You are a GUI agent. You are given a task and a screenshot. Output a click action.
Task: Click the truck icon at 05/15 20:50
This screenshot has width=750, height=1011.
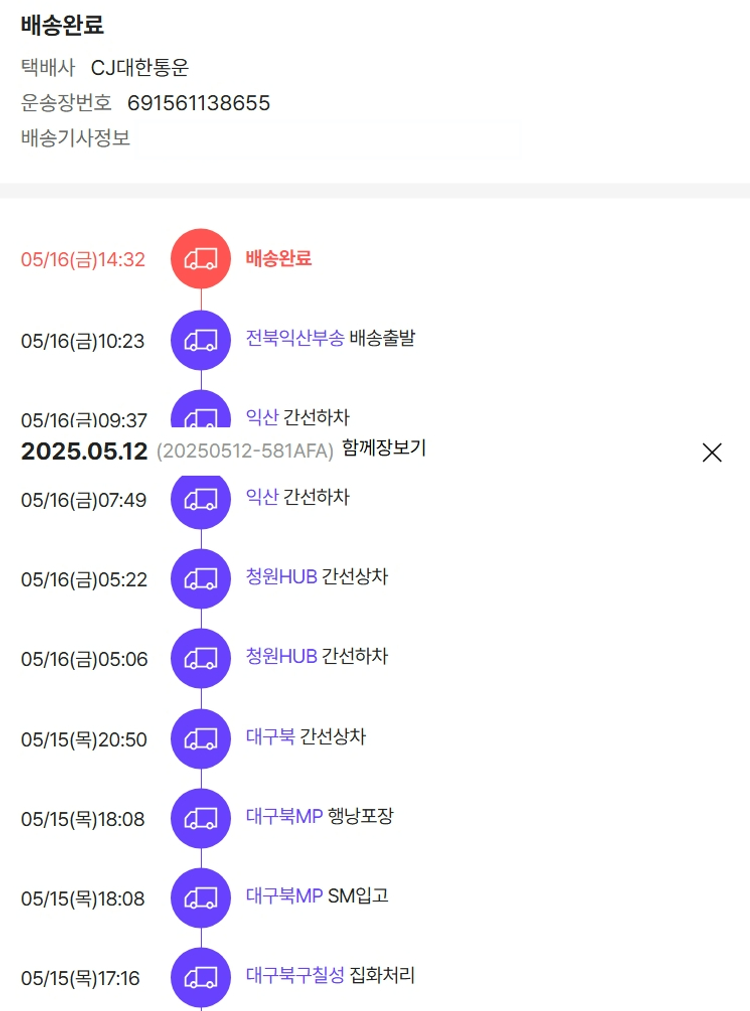[x=201, y=738]
